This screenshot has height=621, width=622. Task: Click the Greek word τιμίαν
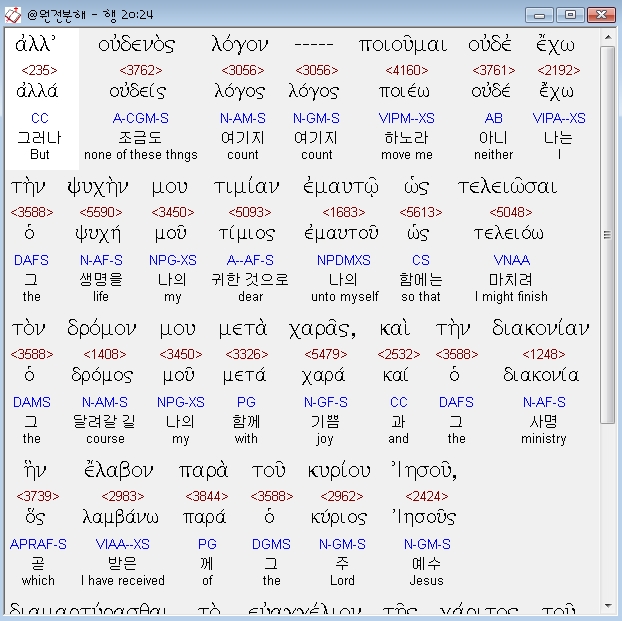246,186
